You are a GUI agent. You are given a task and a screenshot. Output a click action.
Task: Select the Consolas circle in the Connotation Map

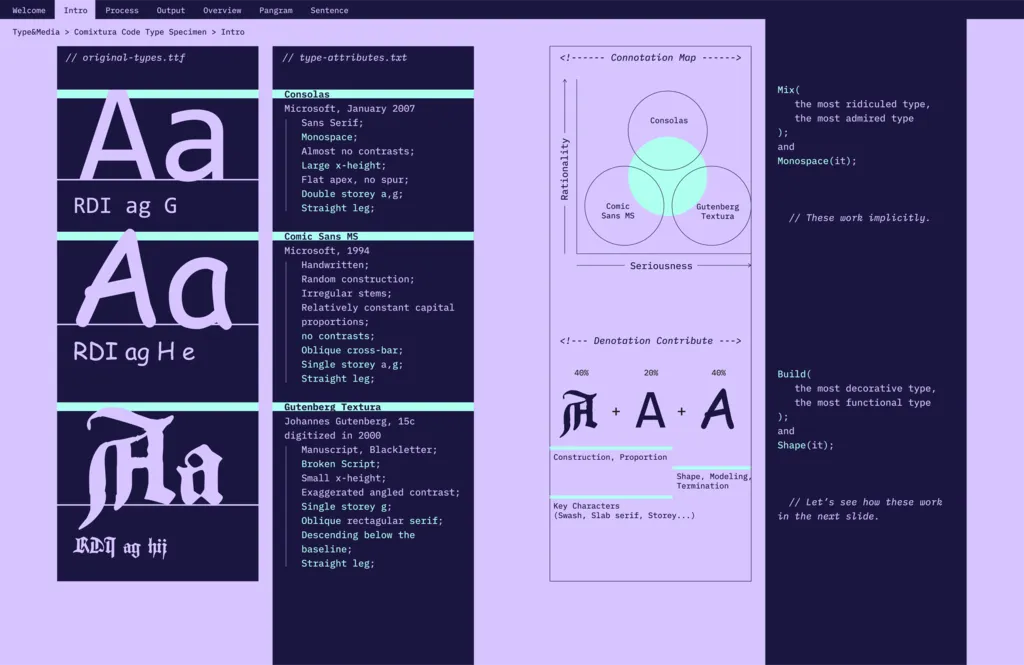[x=668, y=119]
